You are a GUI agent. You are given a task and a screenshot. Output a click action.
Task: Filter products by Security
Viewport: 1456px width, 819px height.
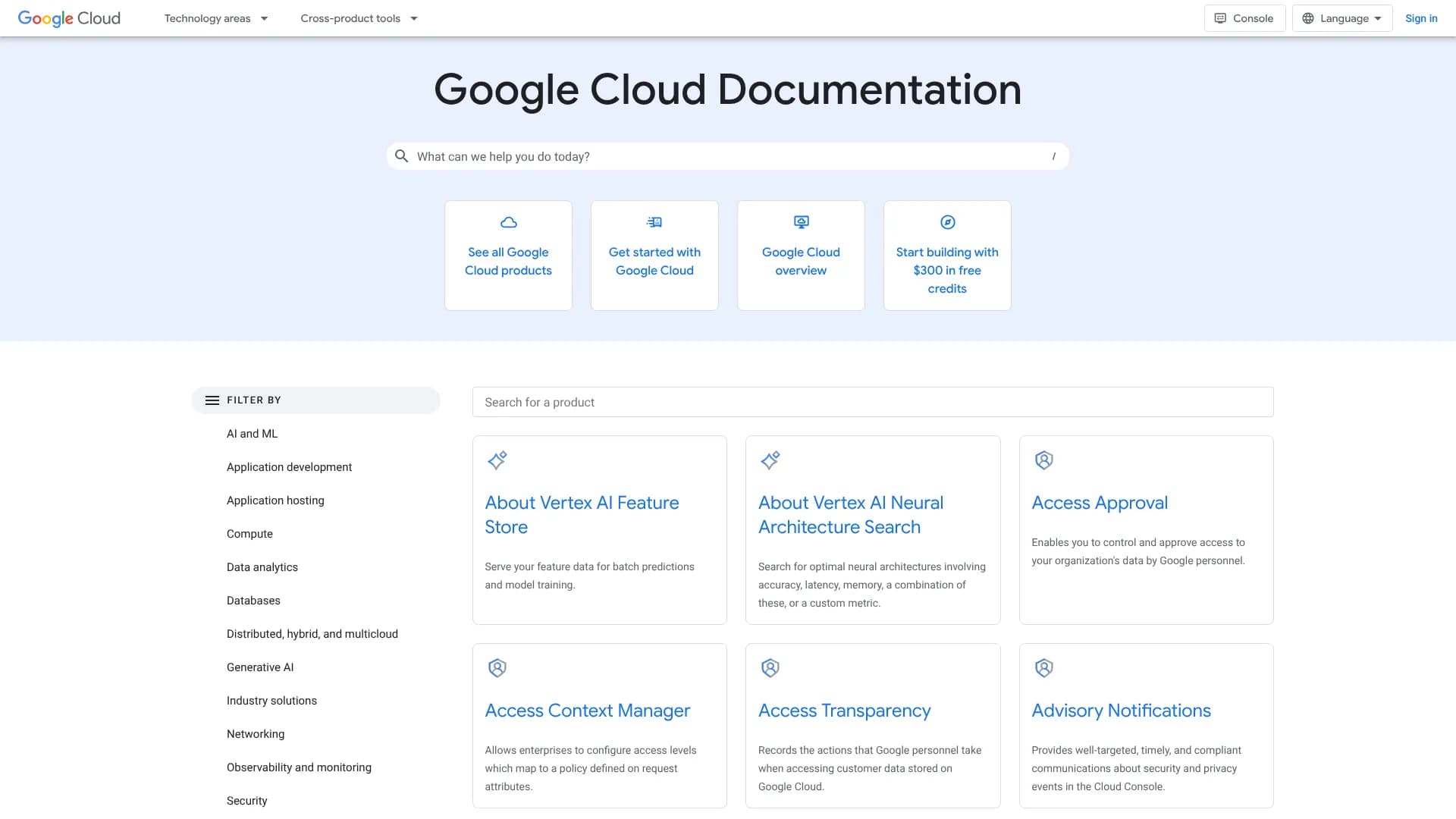247,801
